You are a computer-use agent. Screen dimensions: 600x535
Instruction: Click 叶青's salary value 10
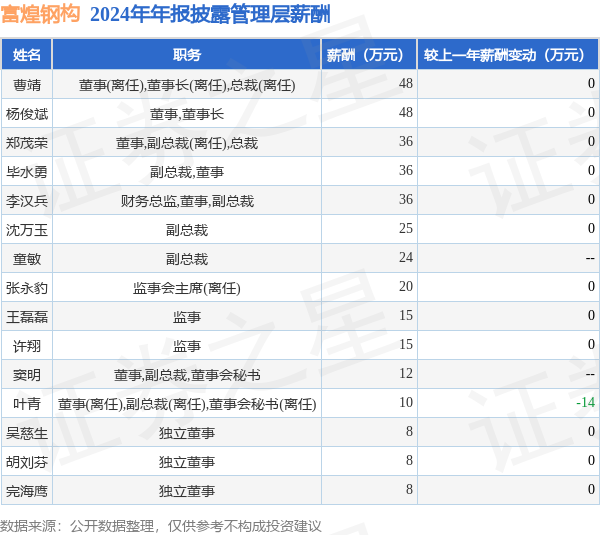click(406, 402)
